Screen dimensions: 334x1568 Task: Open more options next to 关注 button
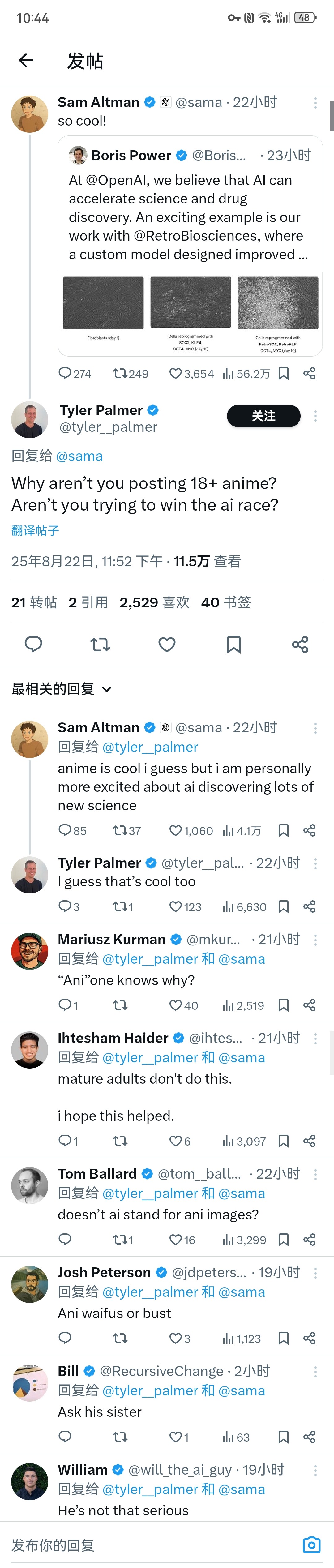click(x=315, y=416)
